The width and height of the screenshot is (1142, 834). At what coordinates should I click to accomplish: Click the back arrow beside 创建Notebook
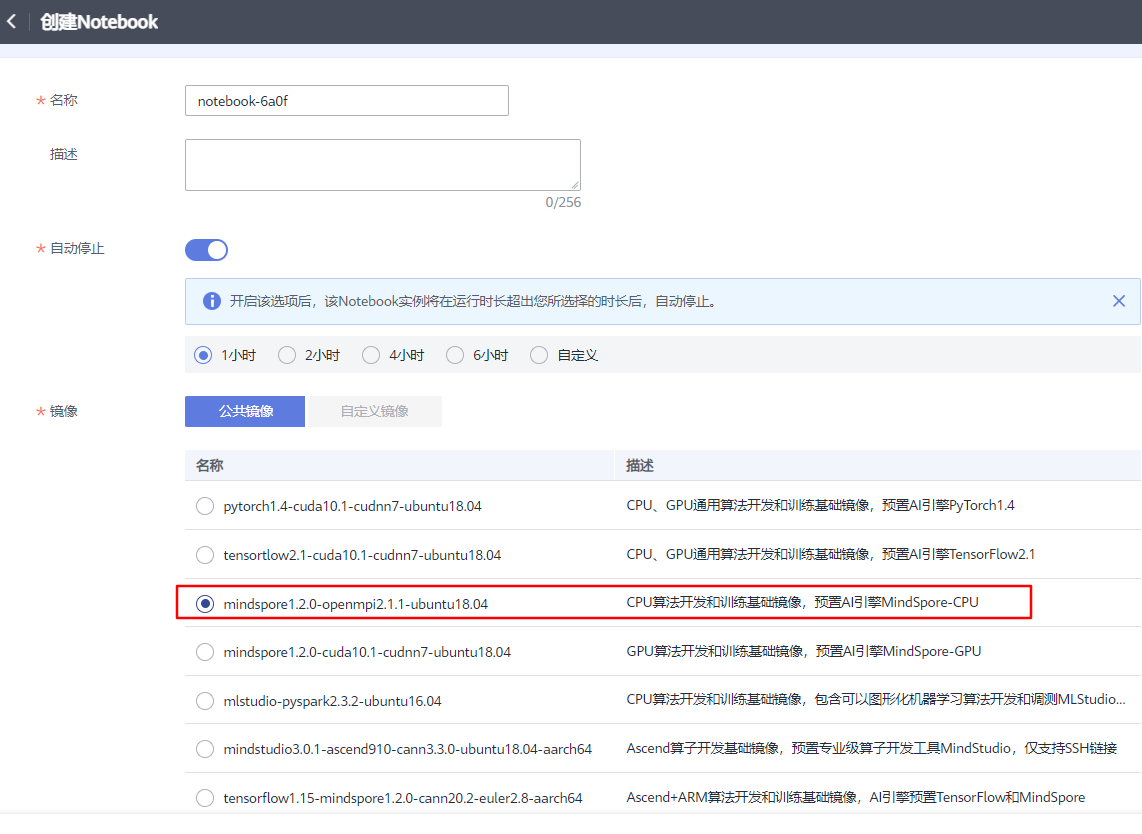click(12, 22)
